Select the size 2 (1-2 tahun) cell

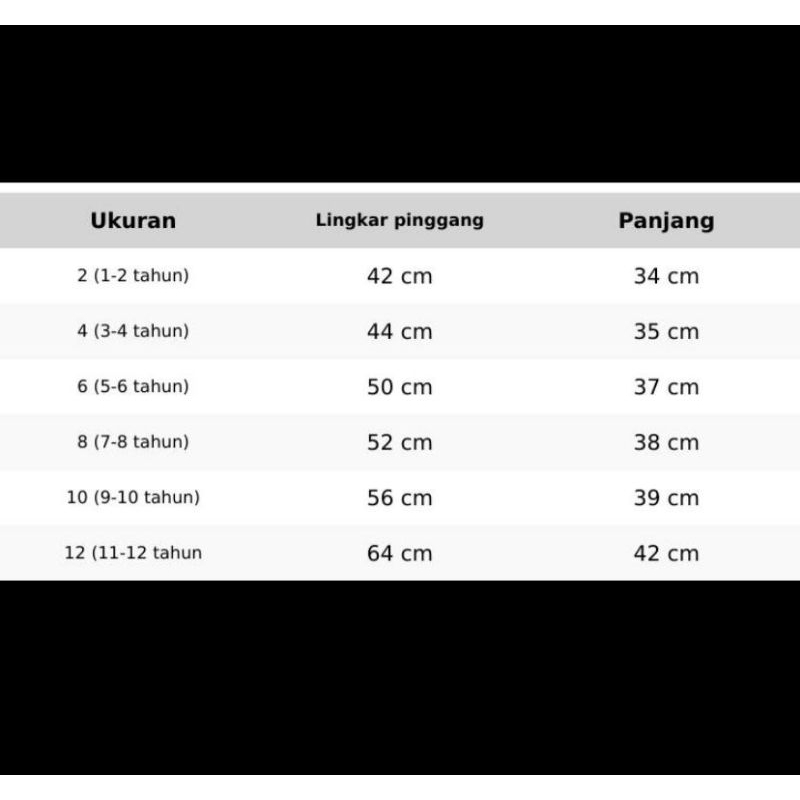(133, 276)
